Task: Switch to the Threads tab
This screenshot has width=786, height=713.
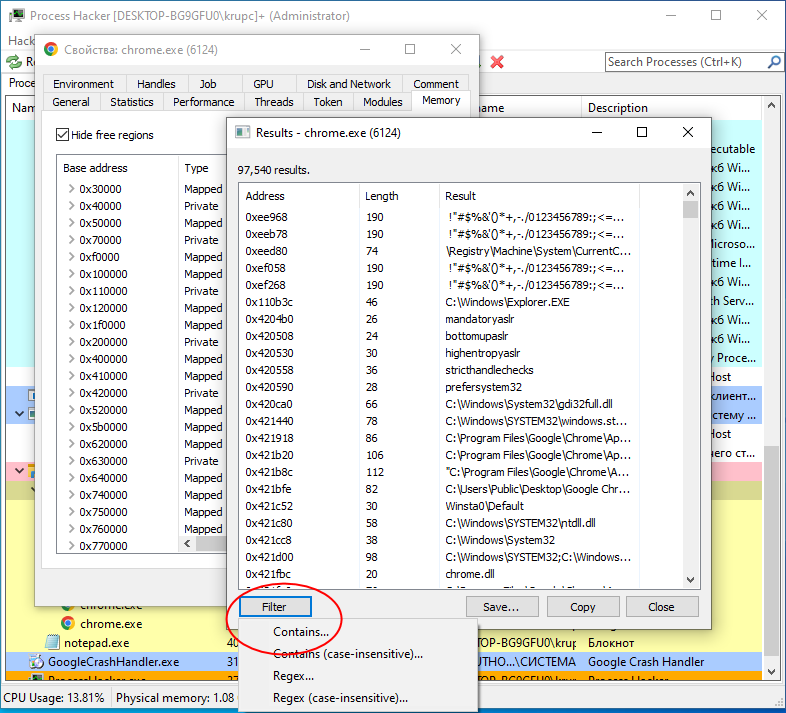Action: (x=274, y=102)
